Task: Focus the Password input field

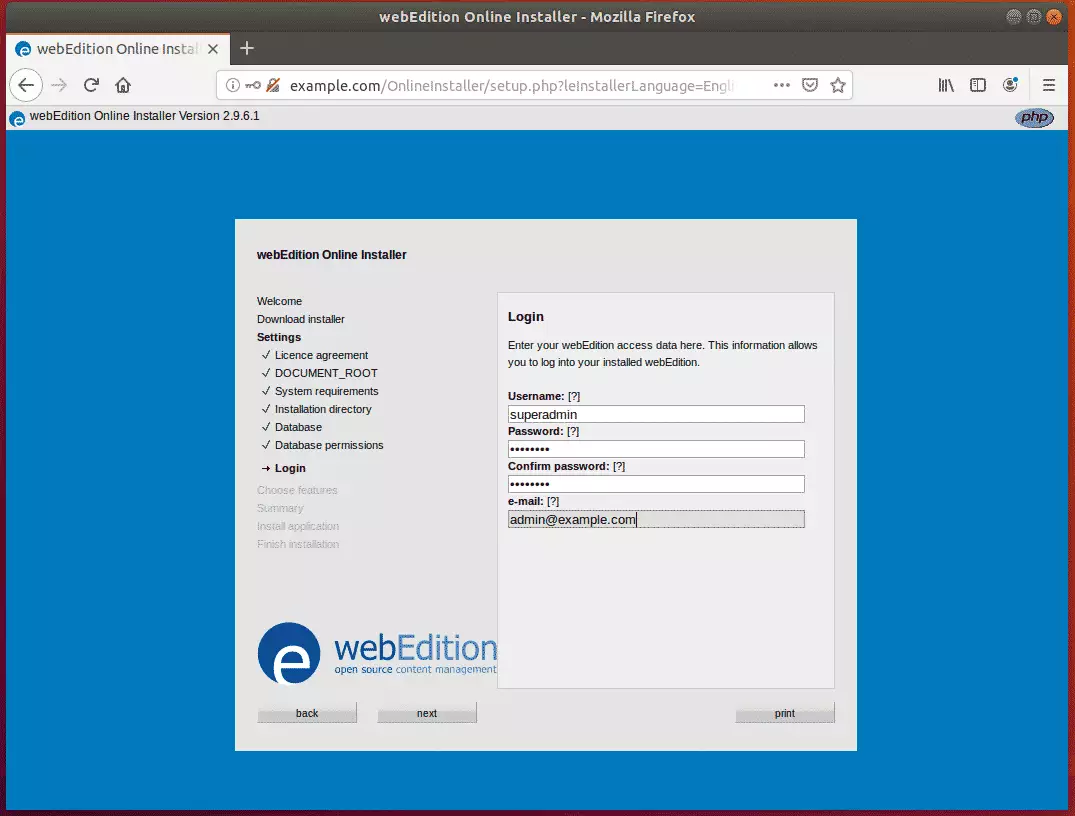Action: [655, 449]
